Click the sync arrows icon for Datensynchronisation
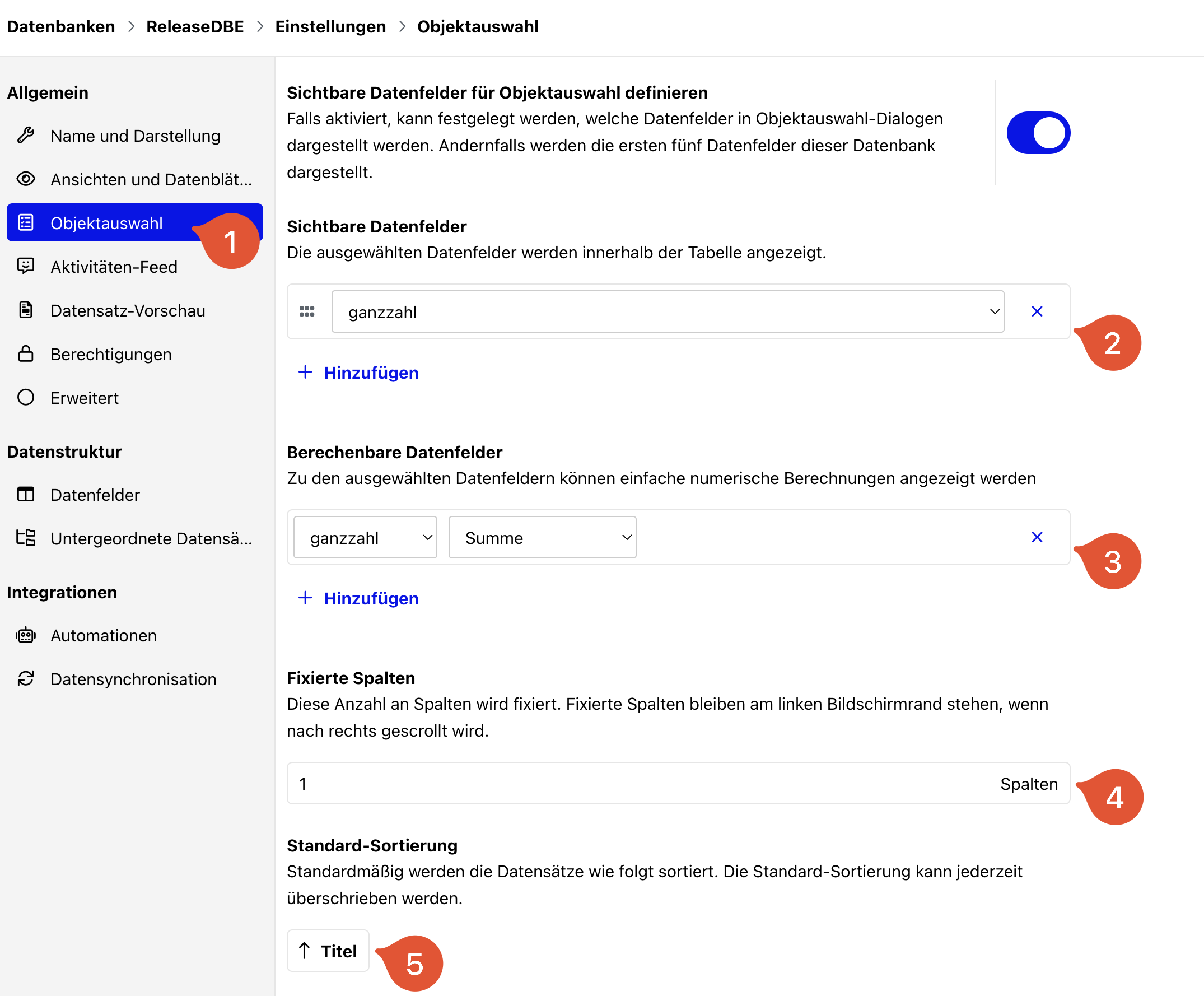Screen dimensions: 1204x996 tap(26, 678)
